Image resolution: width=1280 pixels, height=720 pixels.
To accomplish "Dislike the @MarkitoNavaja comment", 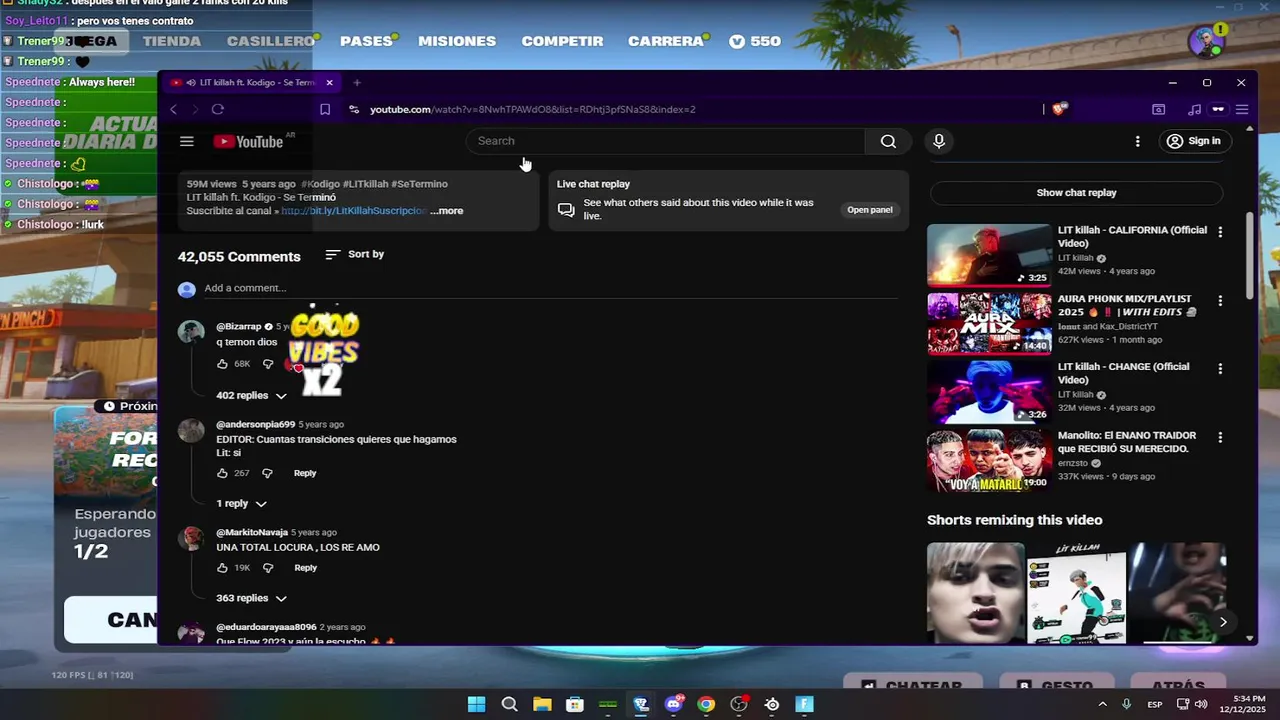I will [267, 568].
